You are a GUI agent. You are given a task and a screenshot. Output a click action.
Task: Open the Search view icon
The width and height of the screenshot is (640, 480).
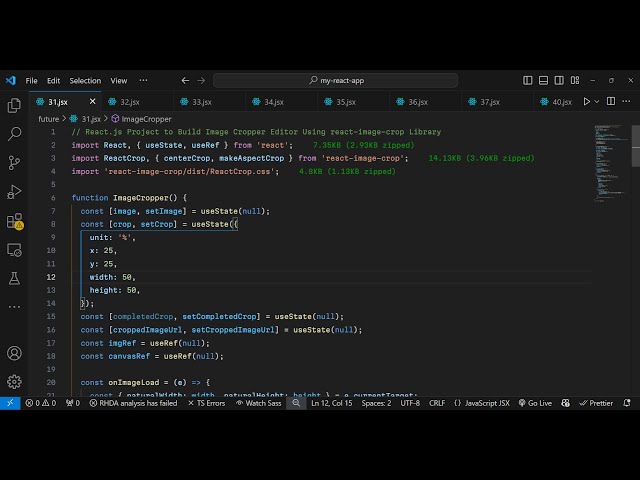(14, 133)
